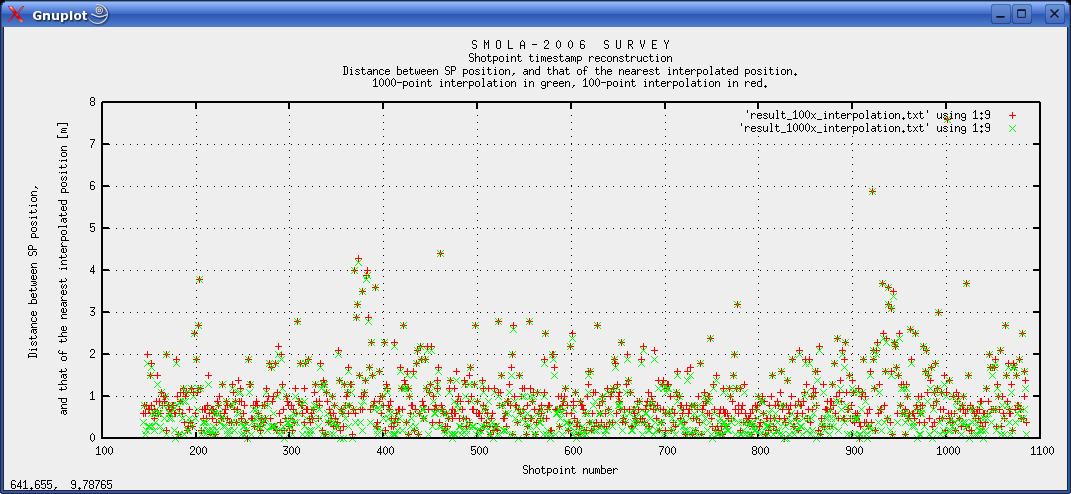The height and width of the screenshot is (494, 1071).
Task: Click the 'Shotpoint number' x-axis label
Action: coord(569,470)
